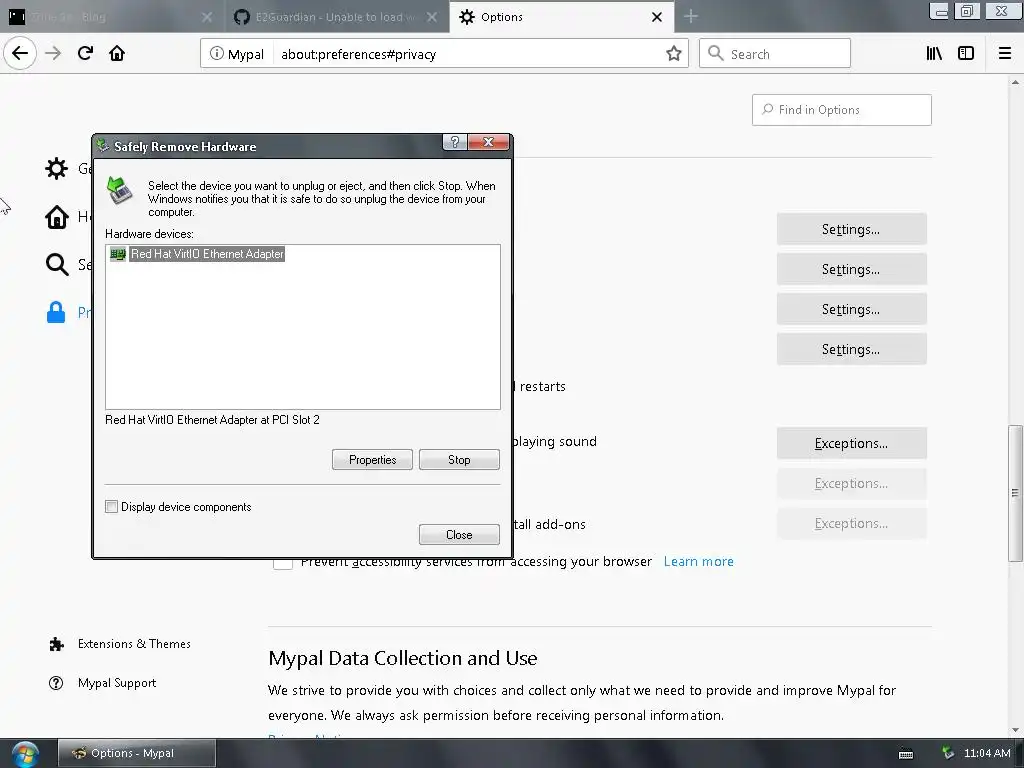Image resolution: width=1024 pixels, height=768 pixels.
Task: Open a new tab with plus
Action: [x=691, y=17]
